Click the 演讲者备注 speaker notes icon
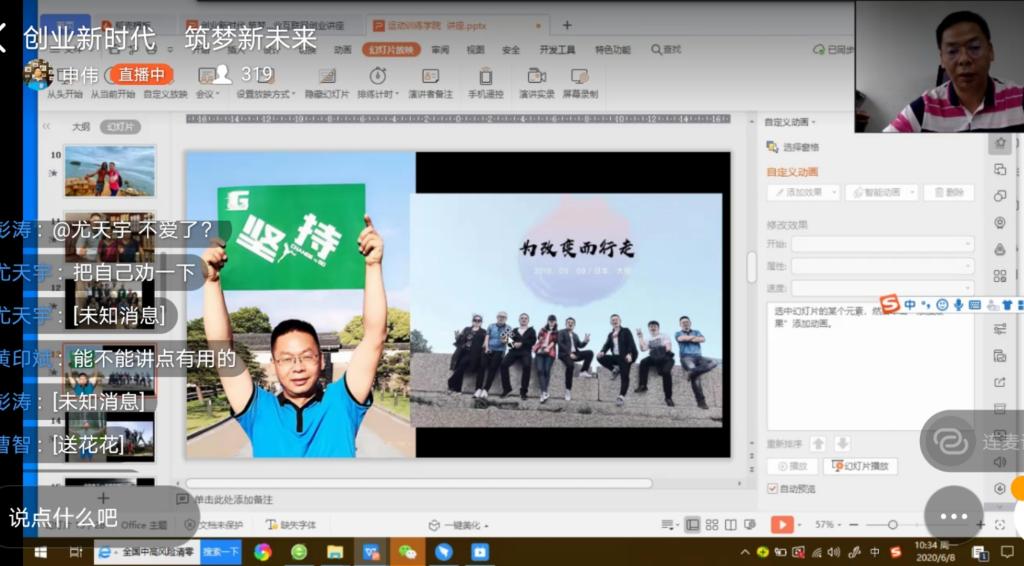 (430, 78)
